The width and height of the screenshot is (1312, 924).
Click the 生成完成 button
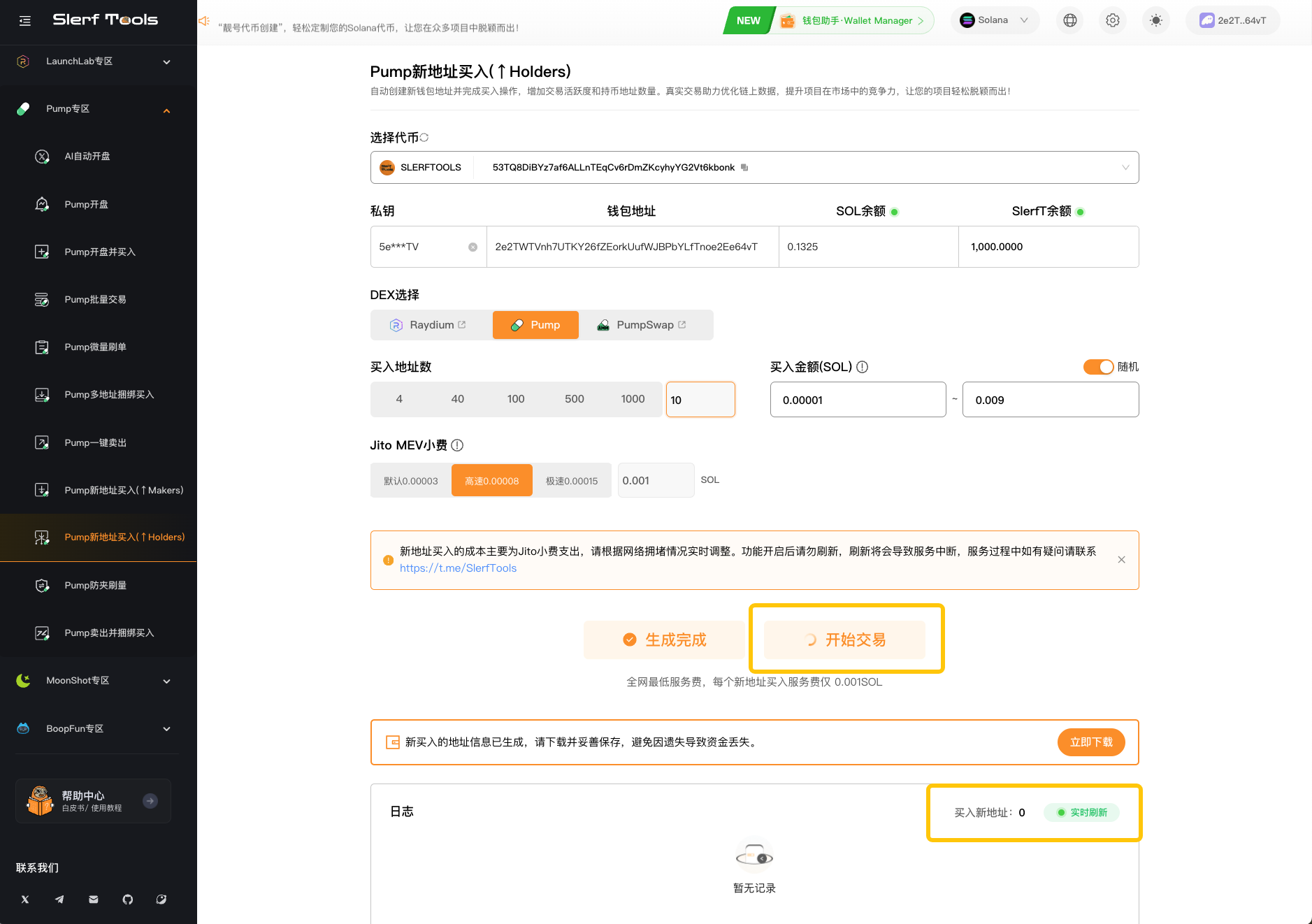coord(664,640)
